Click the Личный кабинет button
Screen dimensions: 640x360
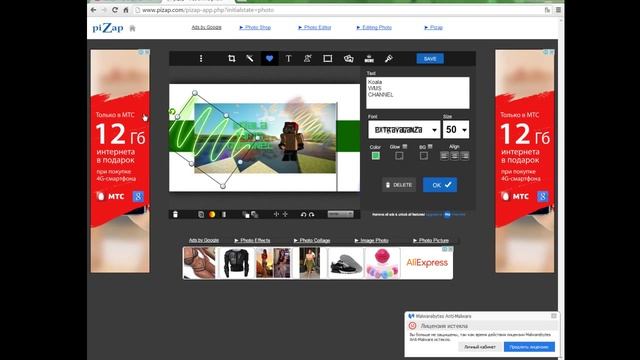(x=480, y=347)
